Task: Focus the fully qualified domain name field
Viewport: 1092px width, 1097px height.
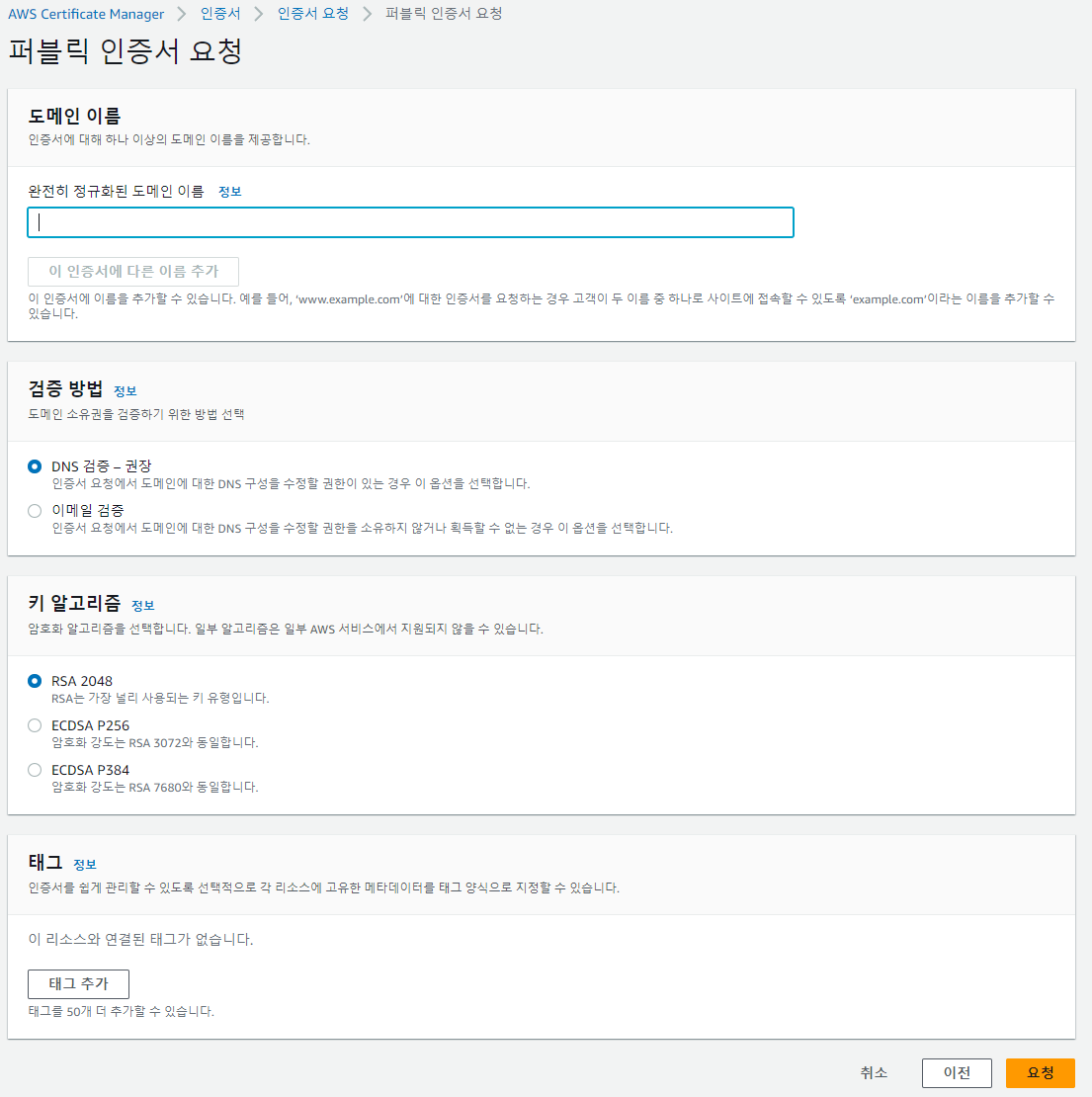Action: pos(411,222)
